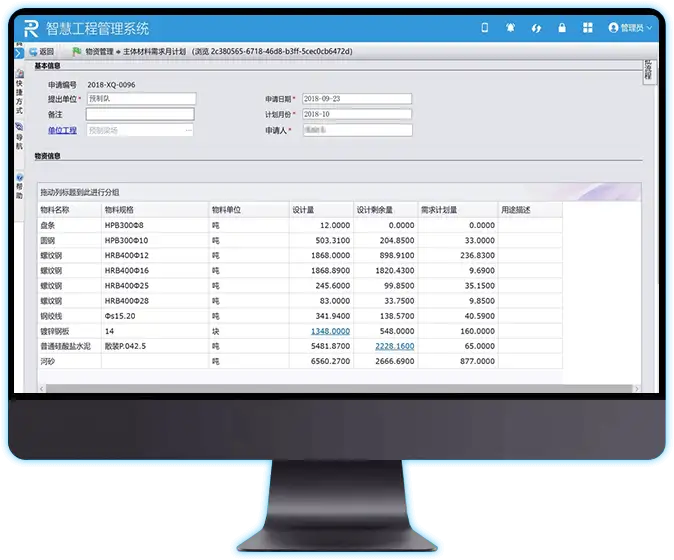Click the 2228.1600 remaining quantity link
The image size is (674, 560).
pos(395,345)
